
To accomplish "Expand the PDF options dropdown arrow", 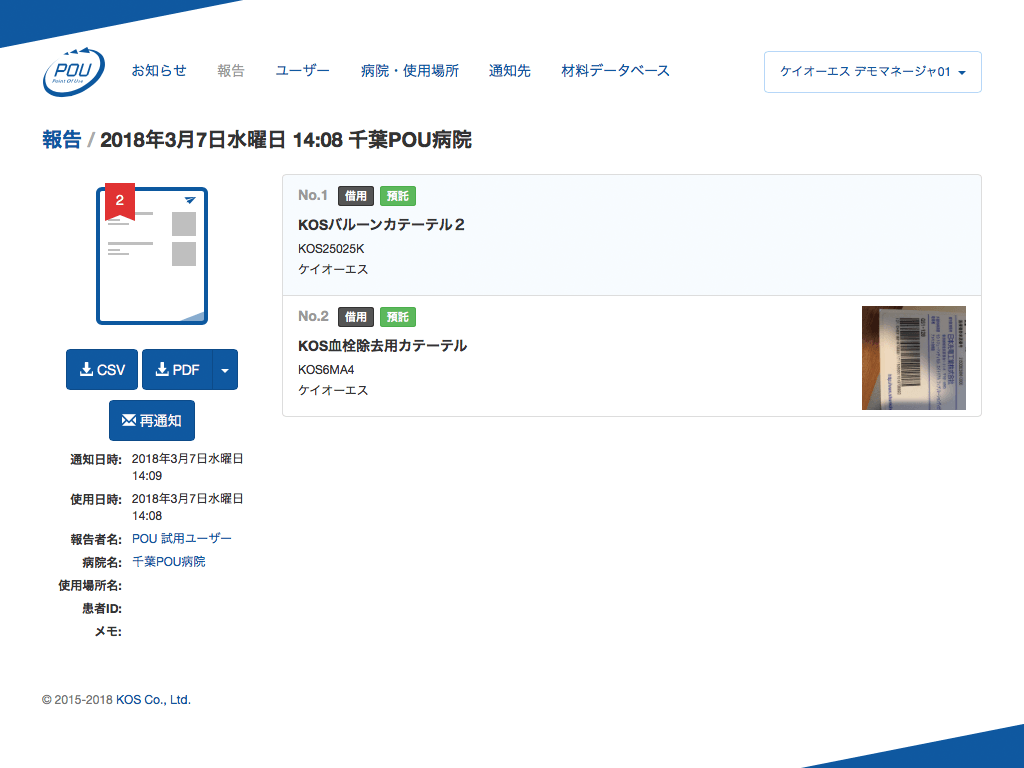I will click(x=225, y=370).
